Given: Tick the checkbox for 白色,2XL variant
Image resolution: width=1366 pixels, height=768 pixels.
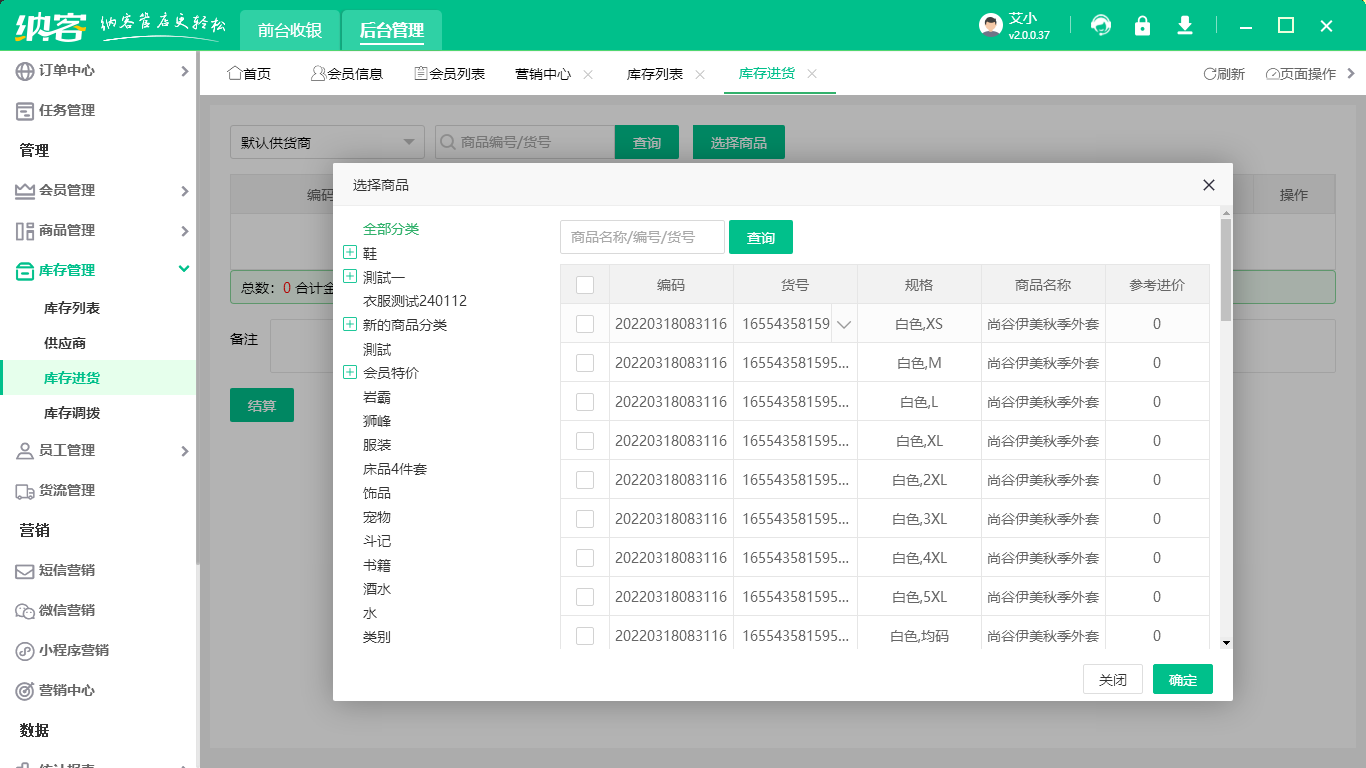Looking at the screenshot, I should click(585, 480).
